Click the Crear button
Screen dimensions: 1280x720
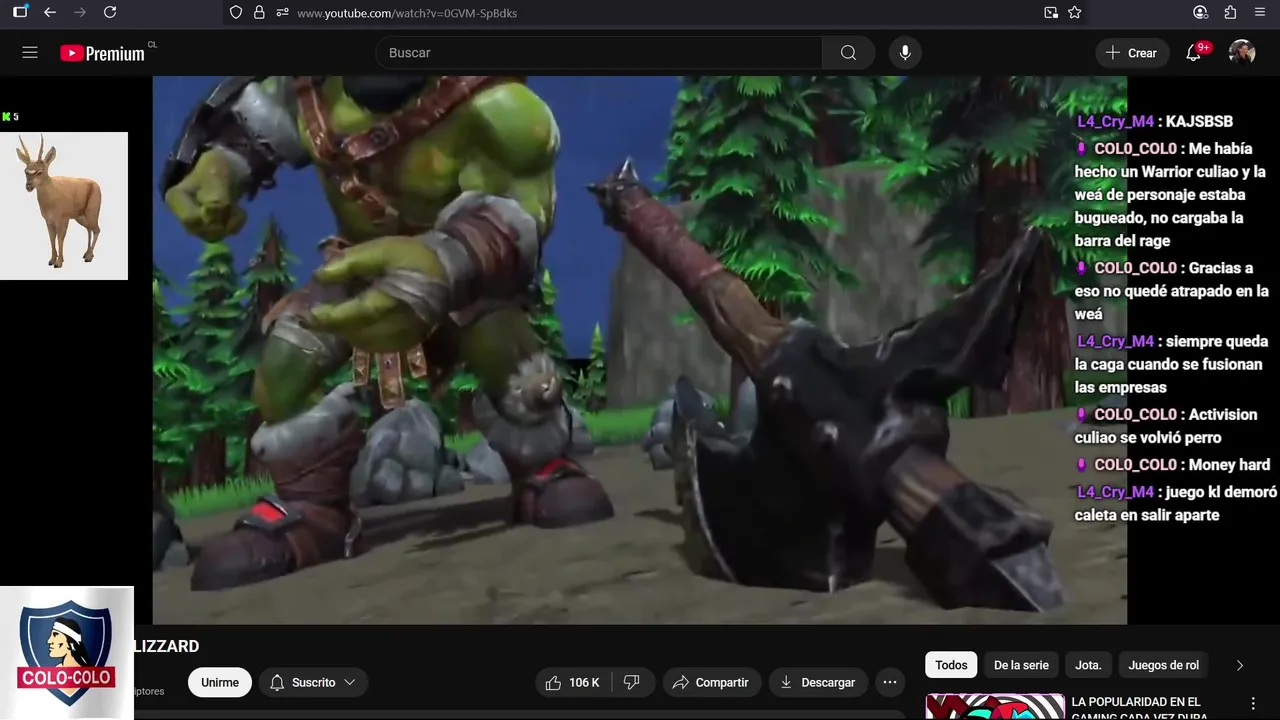tap(1132, 53)
